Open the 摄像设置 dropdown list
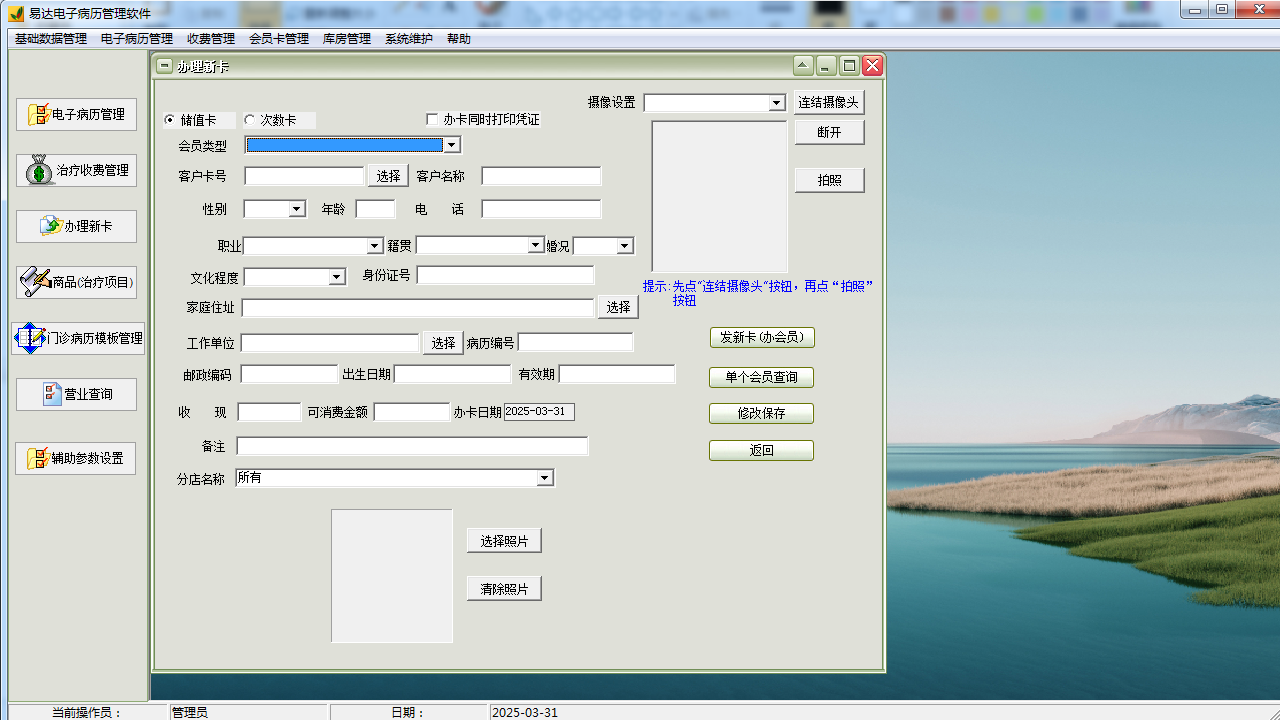The width and height of the screenshot is (1280, 720). [776, 103]
